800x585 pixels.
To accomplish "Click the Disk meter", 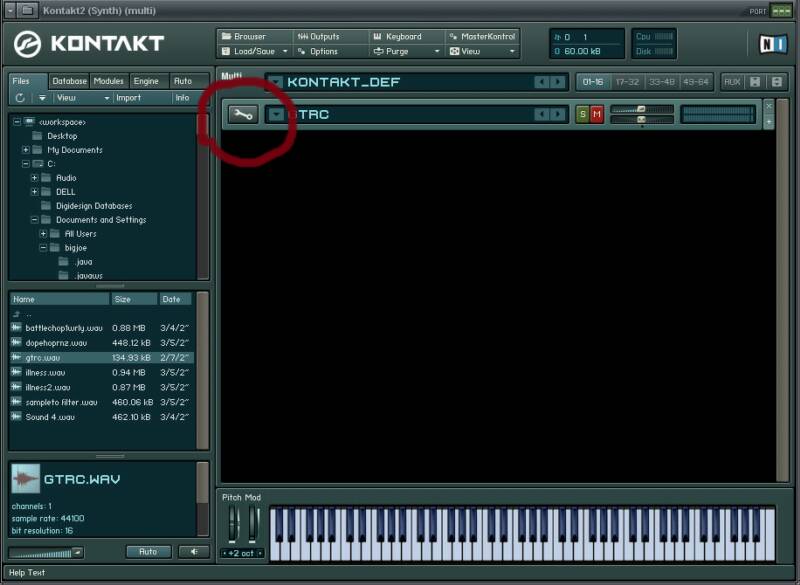I will 654,51.
